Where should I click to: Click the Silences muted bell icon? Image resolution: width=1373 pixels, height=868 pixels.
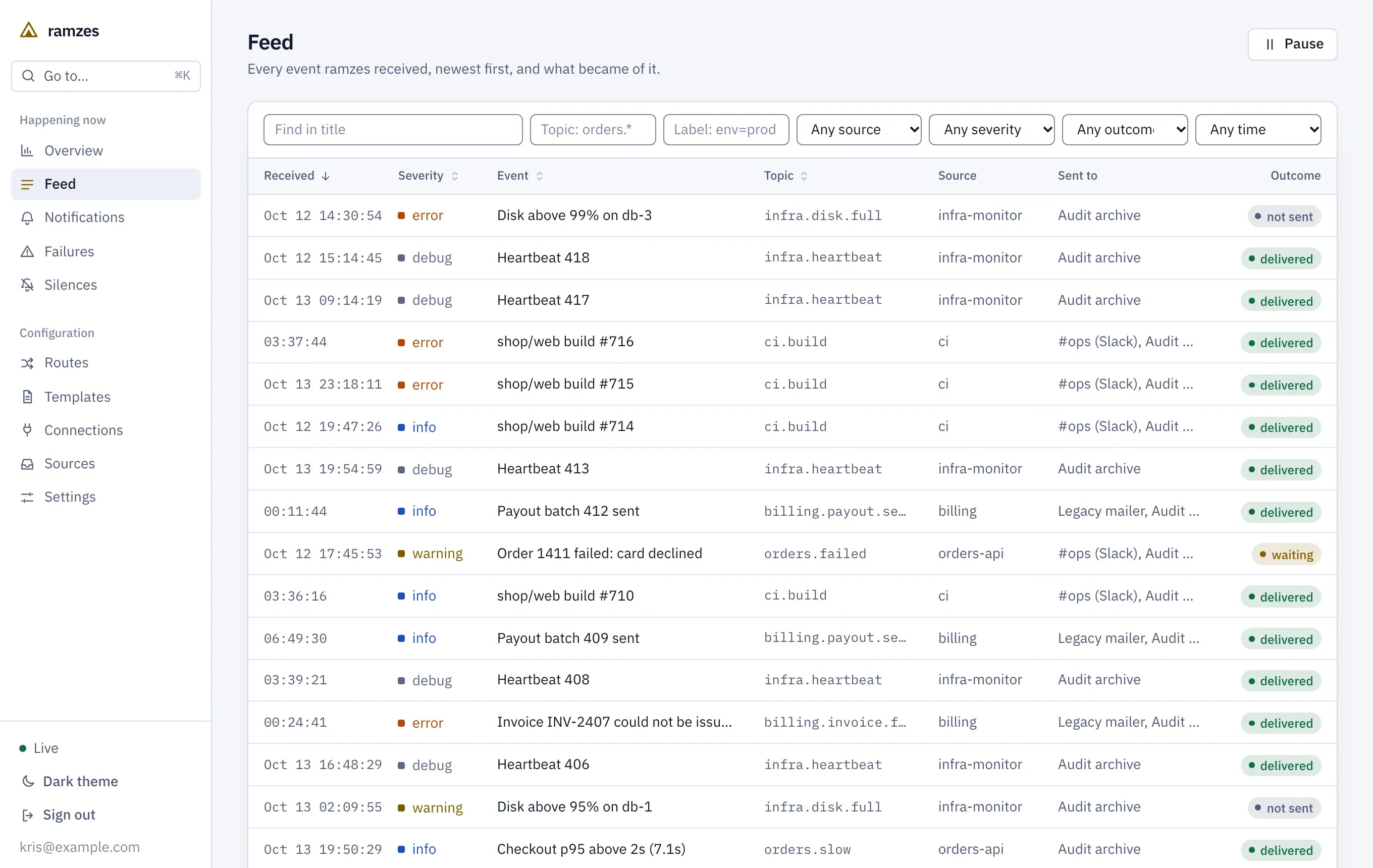click(27, 285)
